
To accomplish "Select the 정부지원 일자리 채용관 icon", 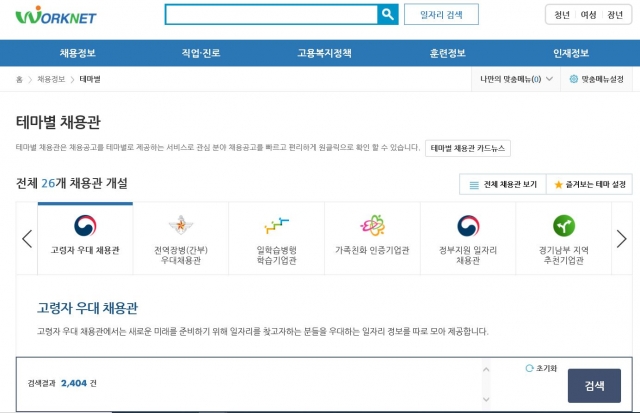I will click(x=468, y=226).
